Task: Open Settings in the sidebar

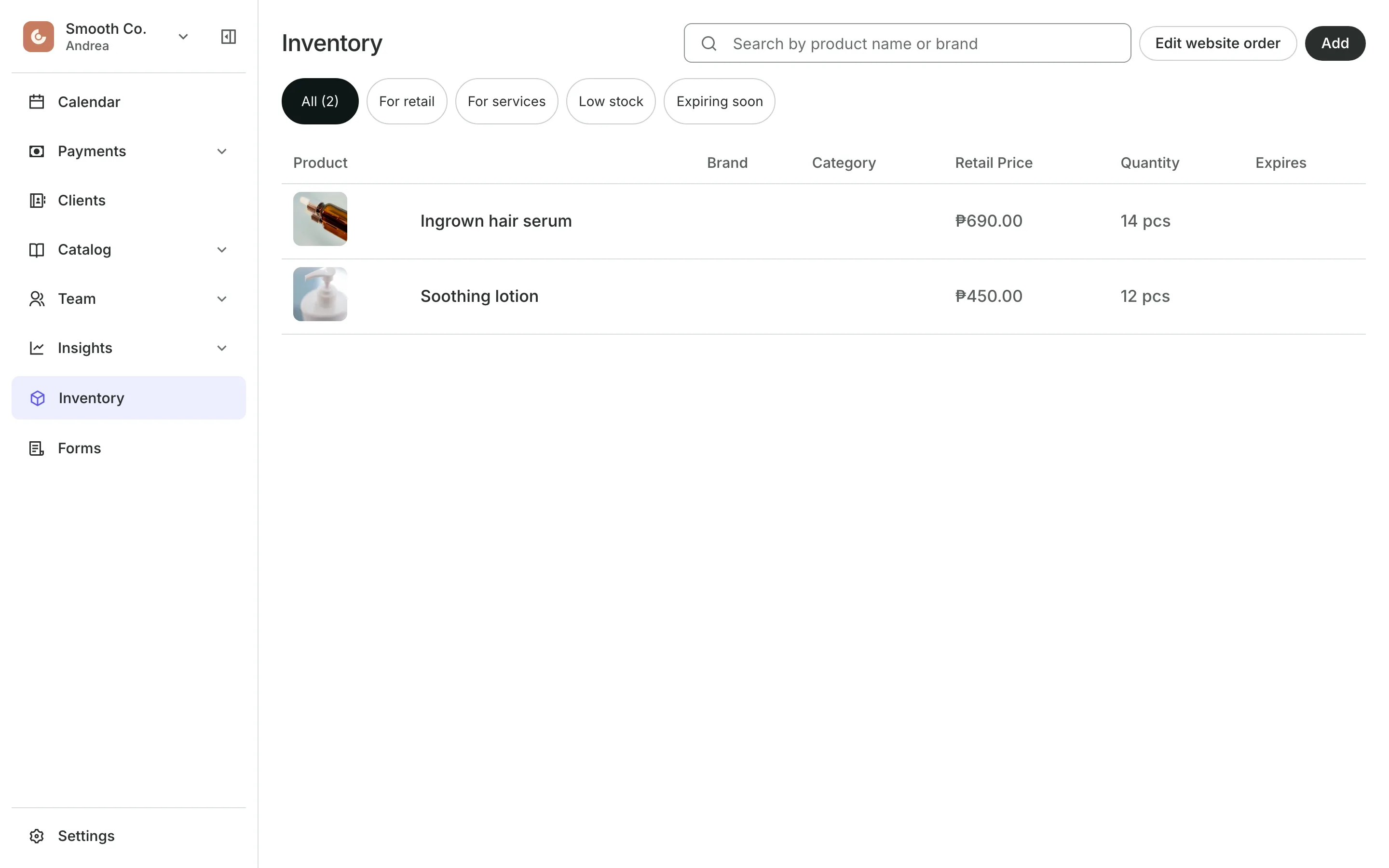Action: coord(129,837)
